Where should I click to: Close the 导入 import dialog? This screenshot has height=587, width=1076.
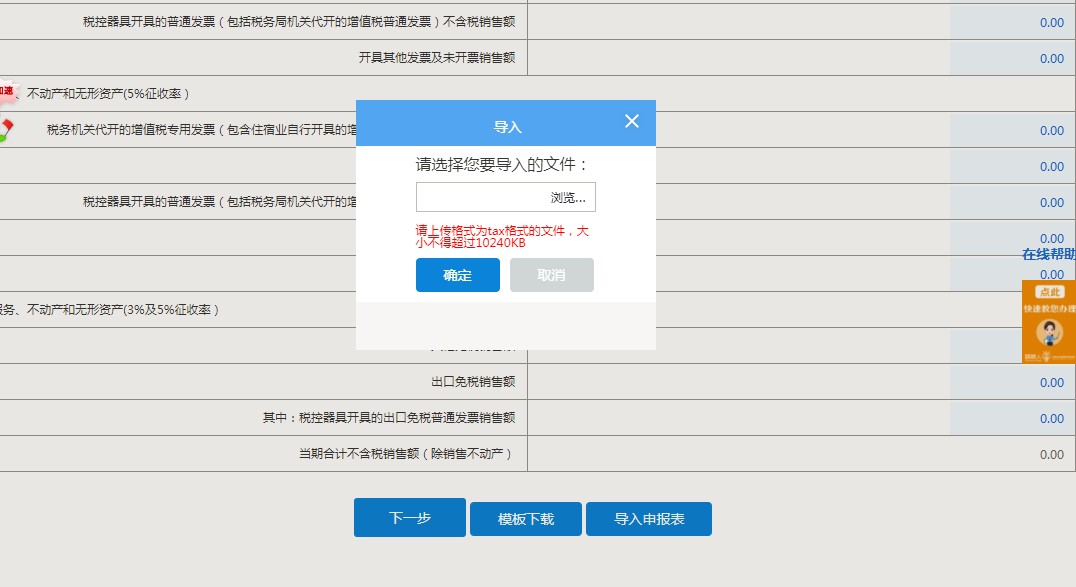coord(631,121)
